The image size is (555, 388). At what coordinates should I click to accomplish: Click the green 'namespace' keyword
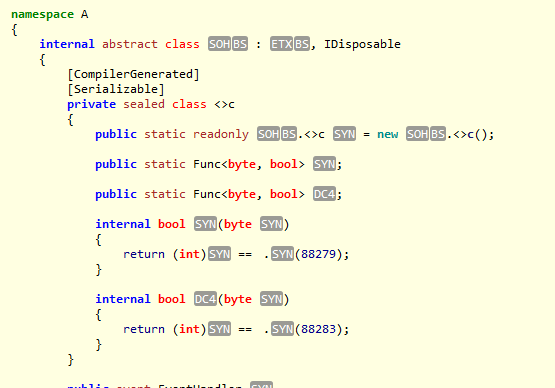coord(42,15)
